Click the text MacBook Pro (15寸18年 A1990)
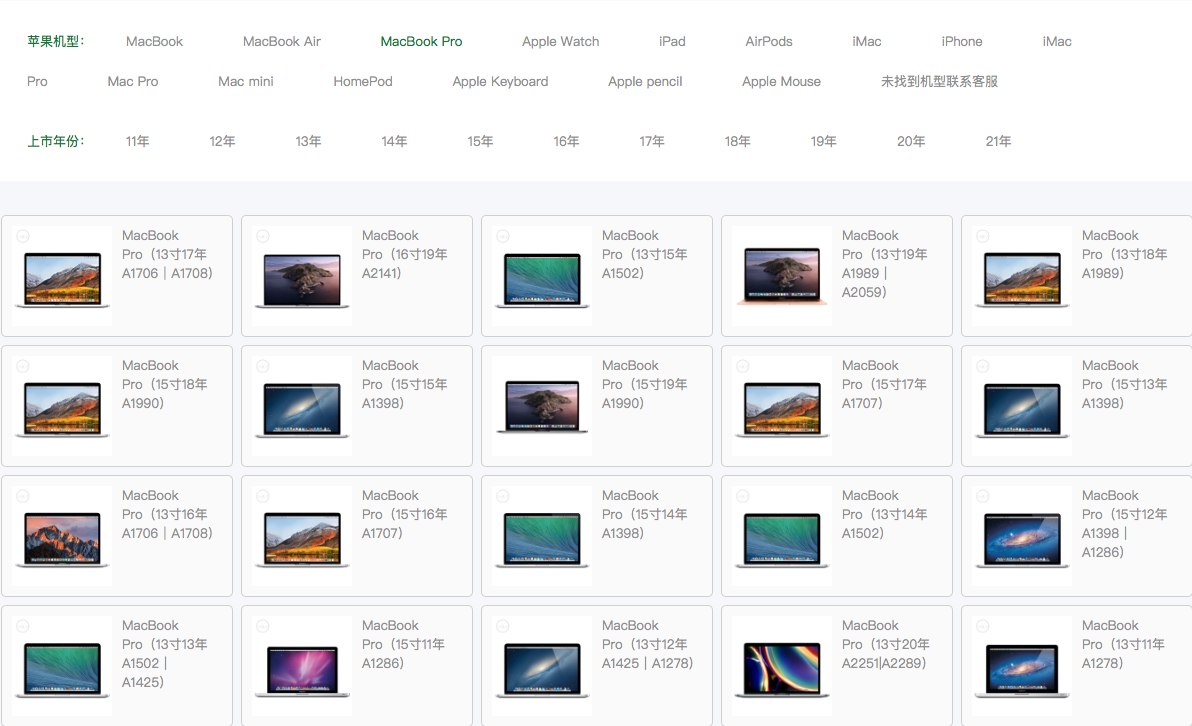 point(165,385)
